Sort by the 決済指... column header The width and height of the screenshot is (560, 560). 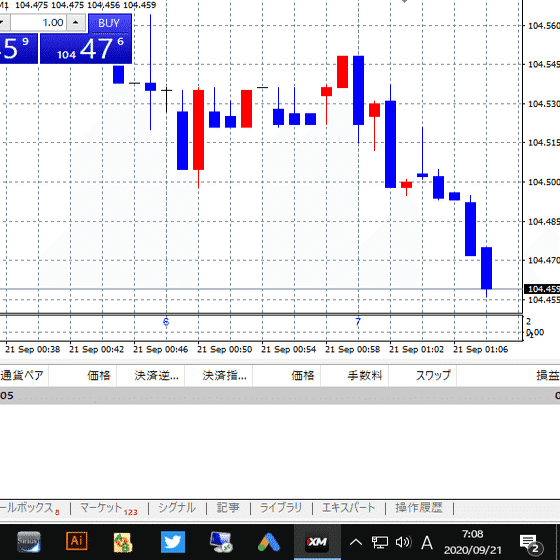(x=219, y=375)
